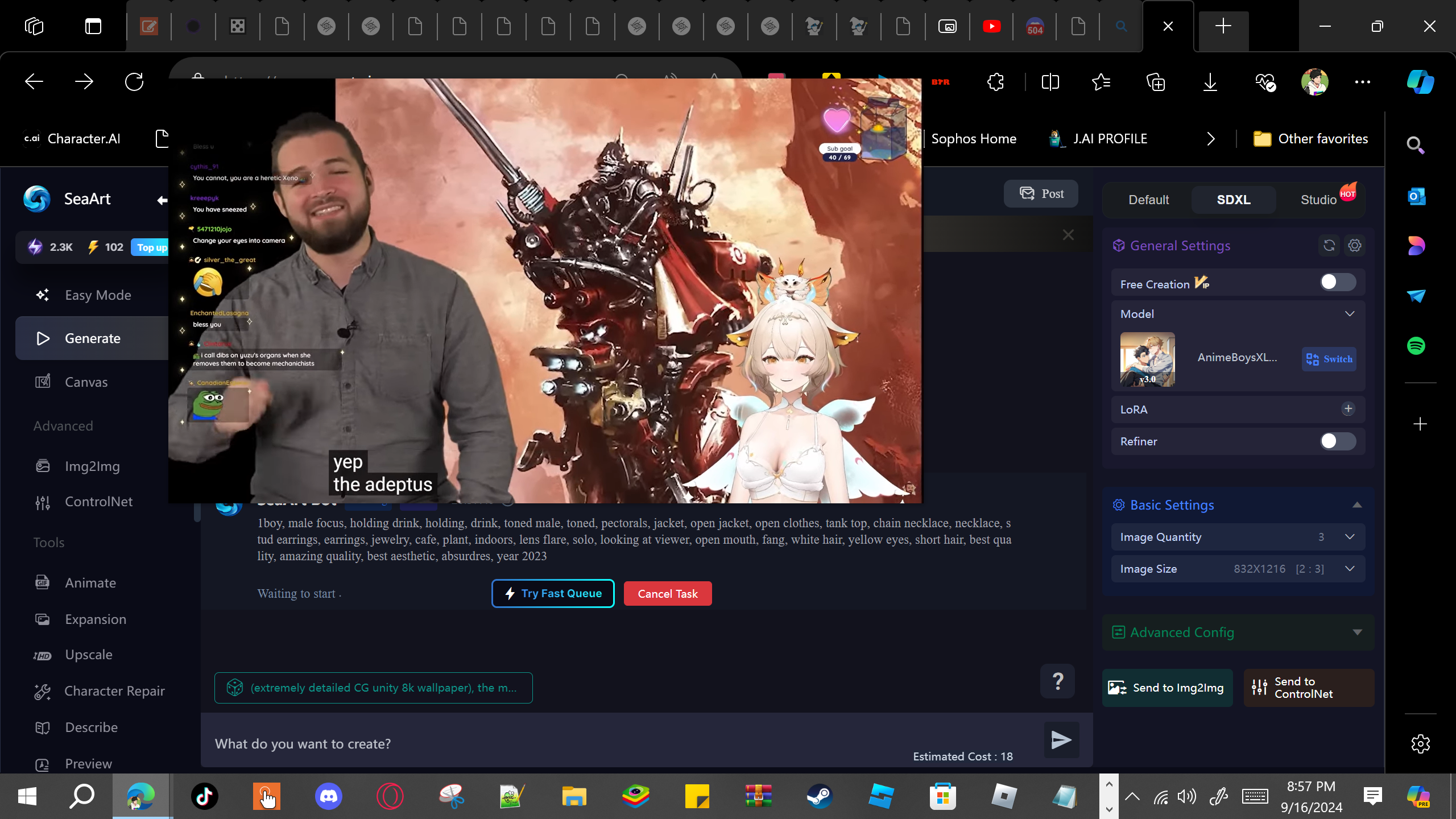This screenshot has width=1456, height=819.
Task: Toggle the Free Creation switch
Action: [x=1338, y=282]
